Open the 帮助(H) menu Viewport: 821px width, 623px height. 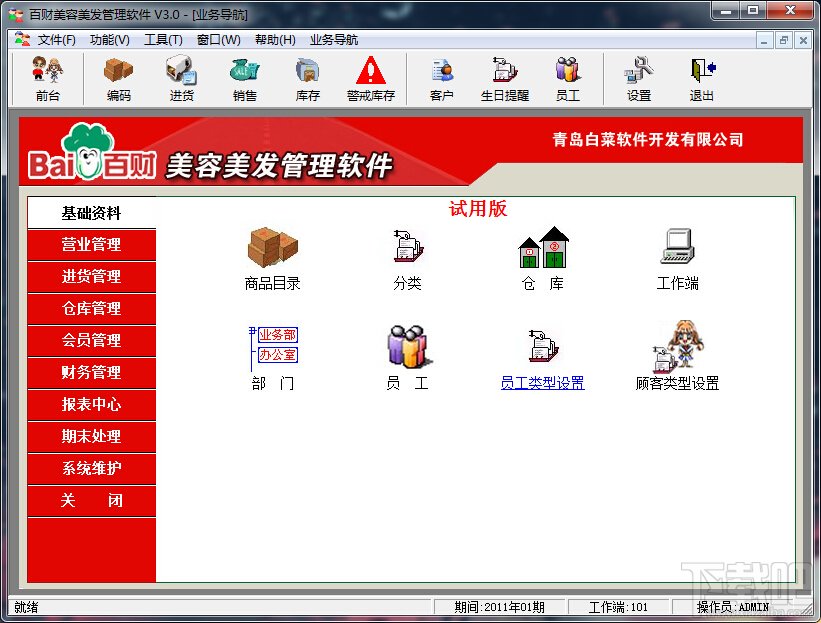275,40
